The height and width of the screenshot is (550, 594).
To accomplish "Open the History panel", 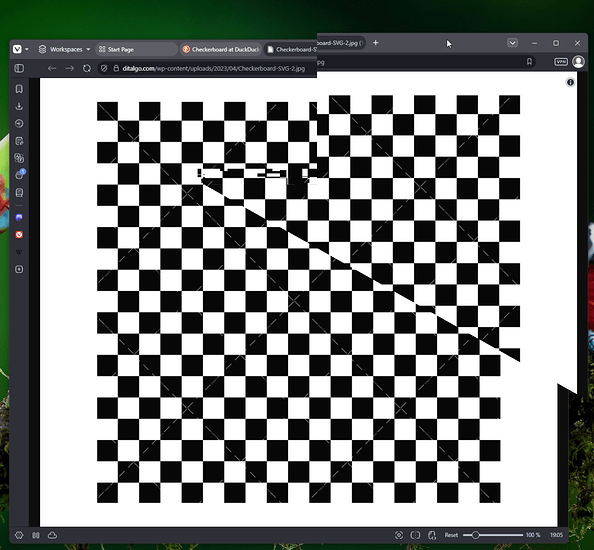I will (x=19, y=123).
